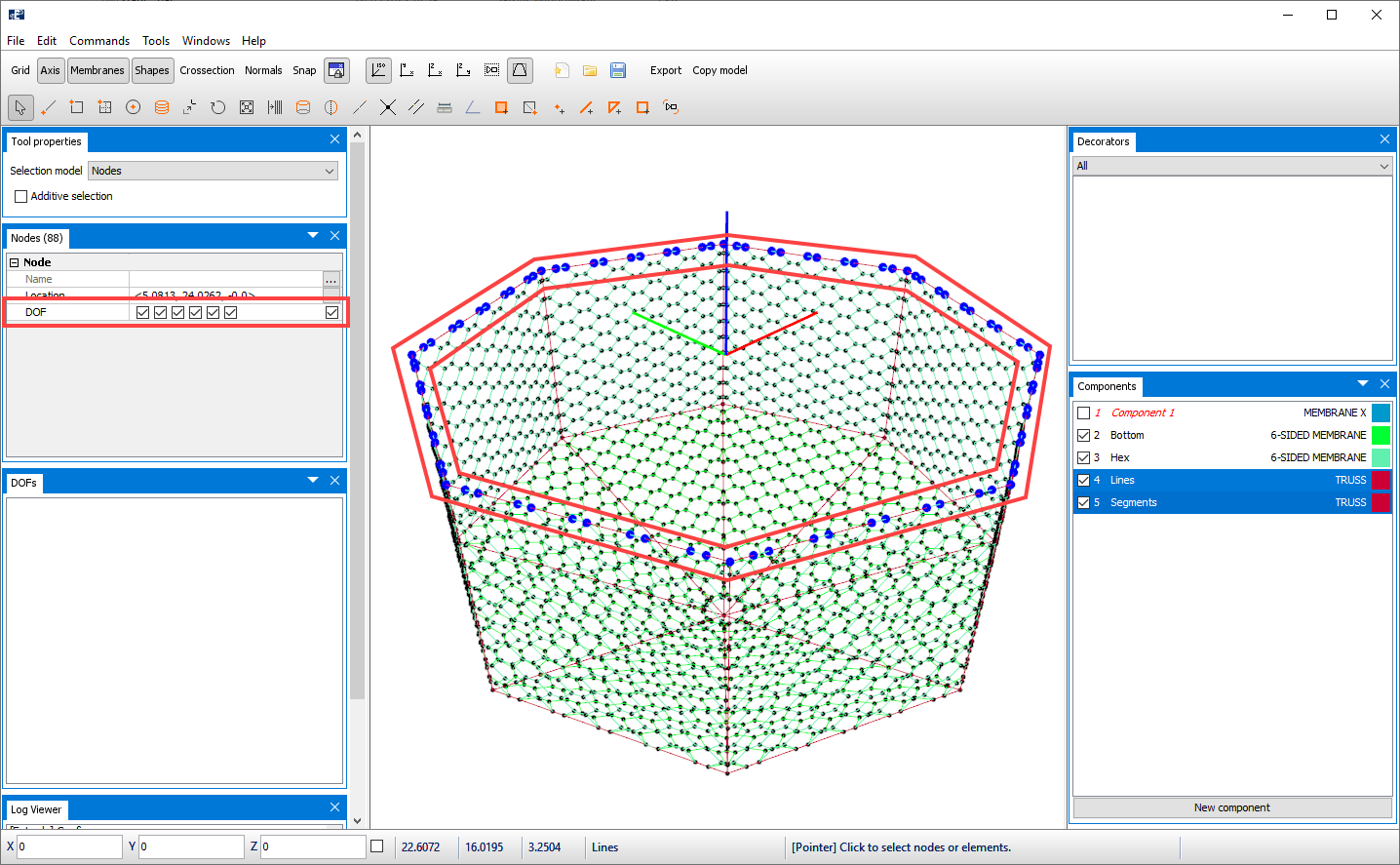Click the lock view icon
1400x865 pixels.
click(x=336, y=70)
